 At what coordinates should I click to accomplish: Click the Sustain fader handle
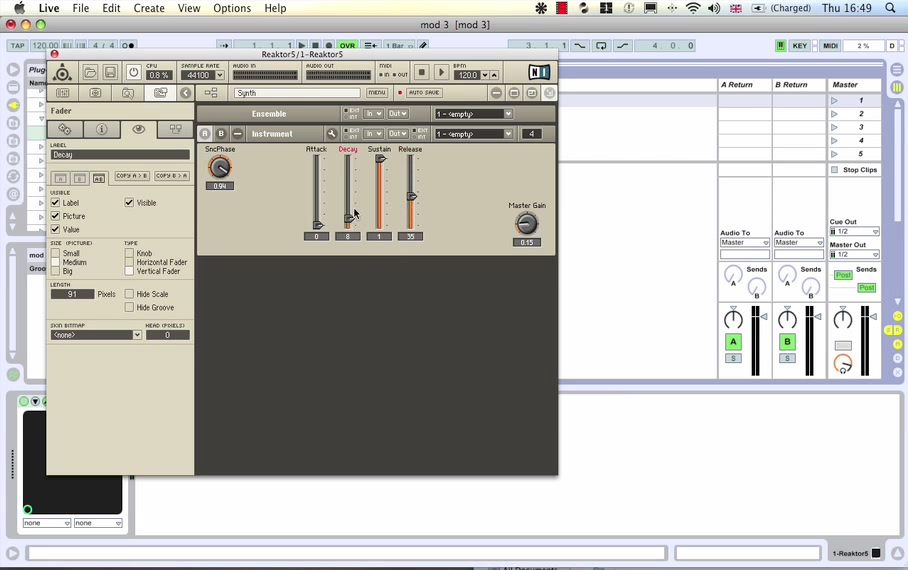pyautogui.click(x=380, y=159)
